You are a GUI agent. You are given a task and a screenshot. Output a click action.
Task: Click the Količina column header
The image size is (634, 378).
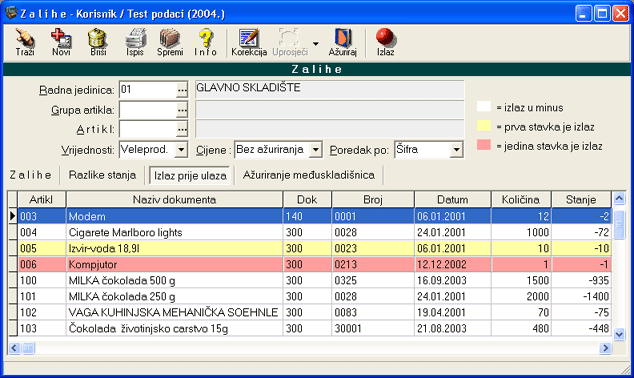pos(521,200)
